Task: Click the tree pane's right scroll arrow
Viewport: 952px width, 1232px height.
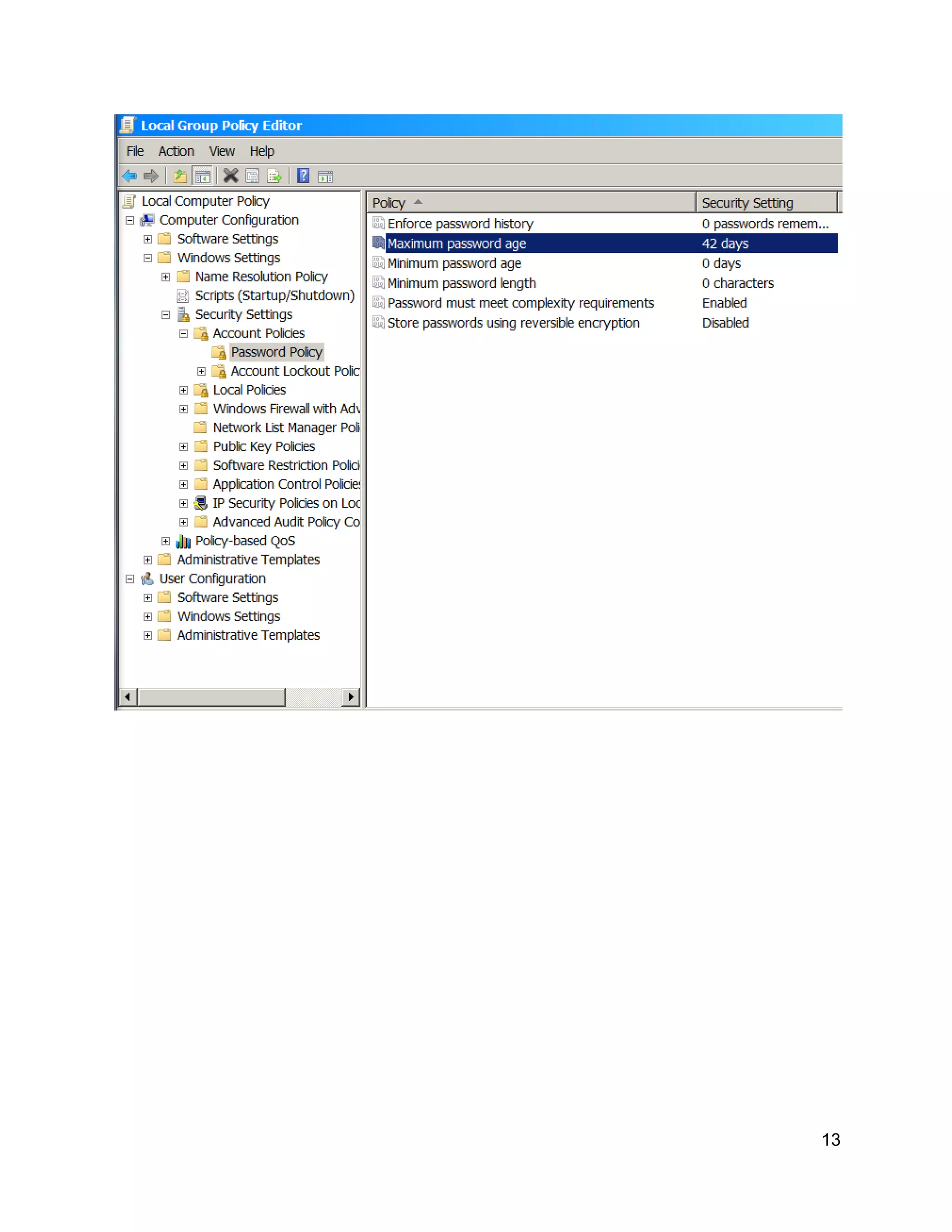Action: tap(351, 697)
